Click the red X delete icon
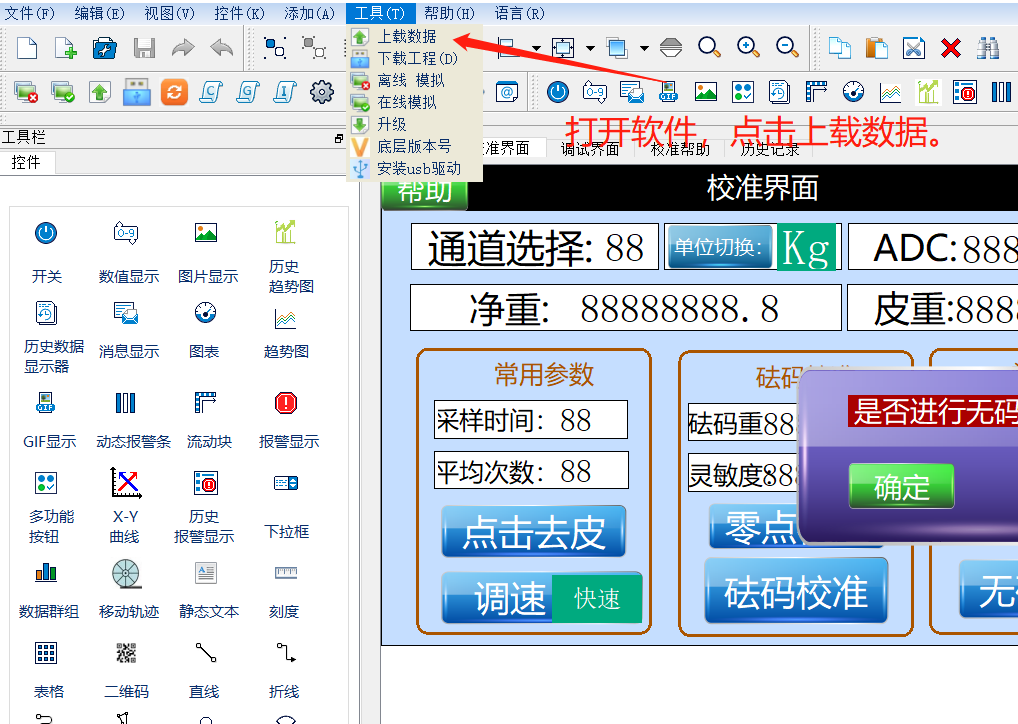Image resolution: width=1018 pixels, height=724 pixels. pos(950,47)
